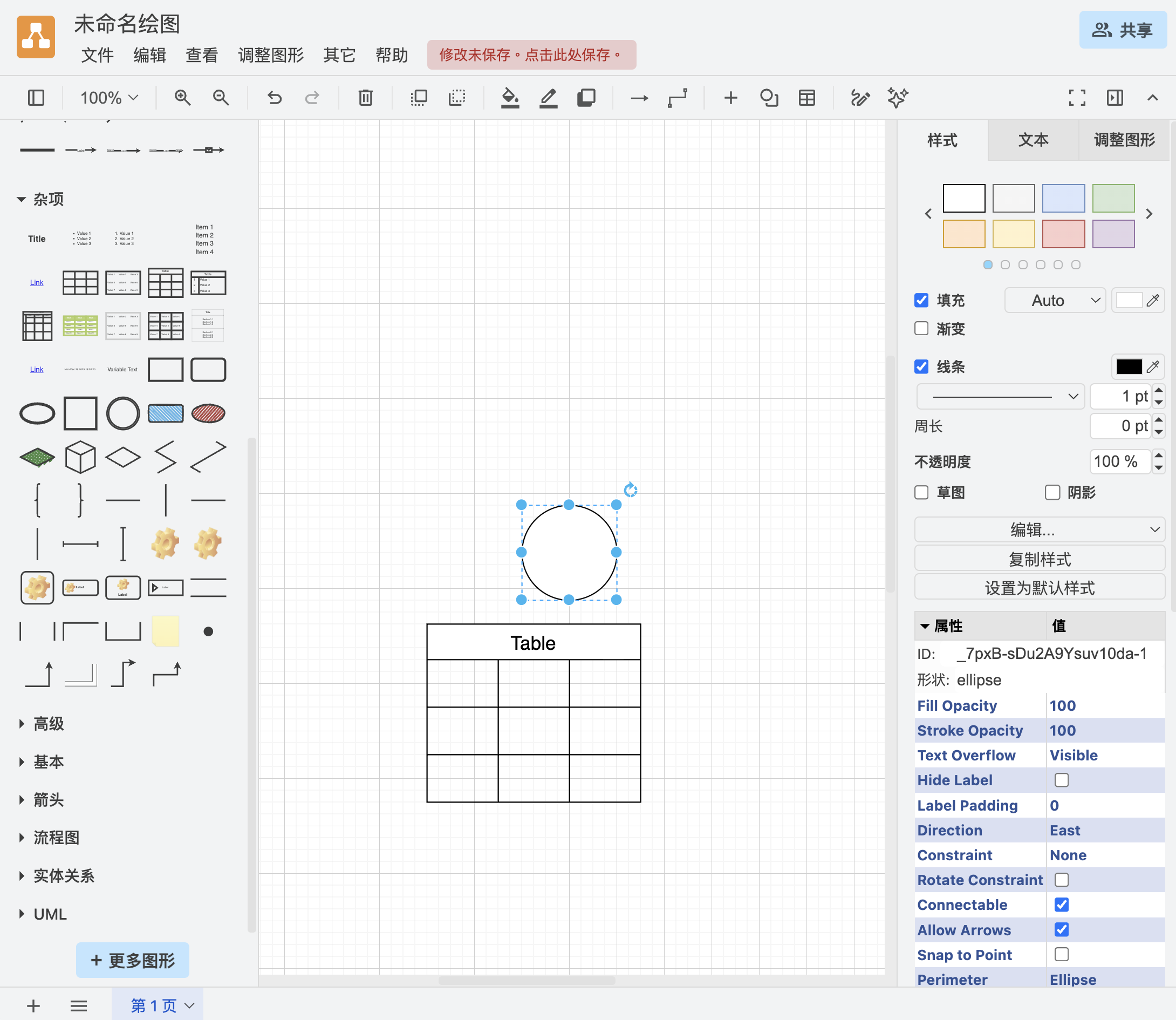The height and width of the screenshot is (1020, 1176).
Task: Select the cube shape in sidebar
Action: pos(80,457)
